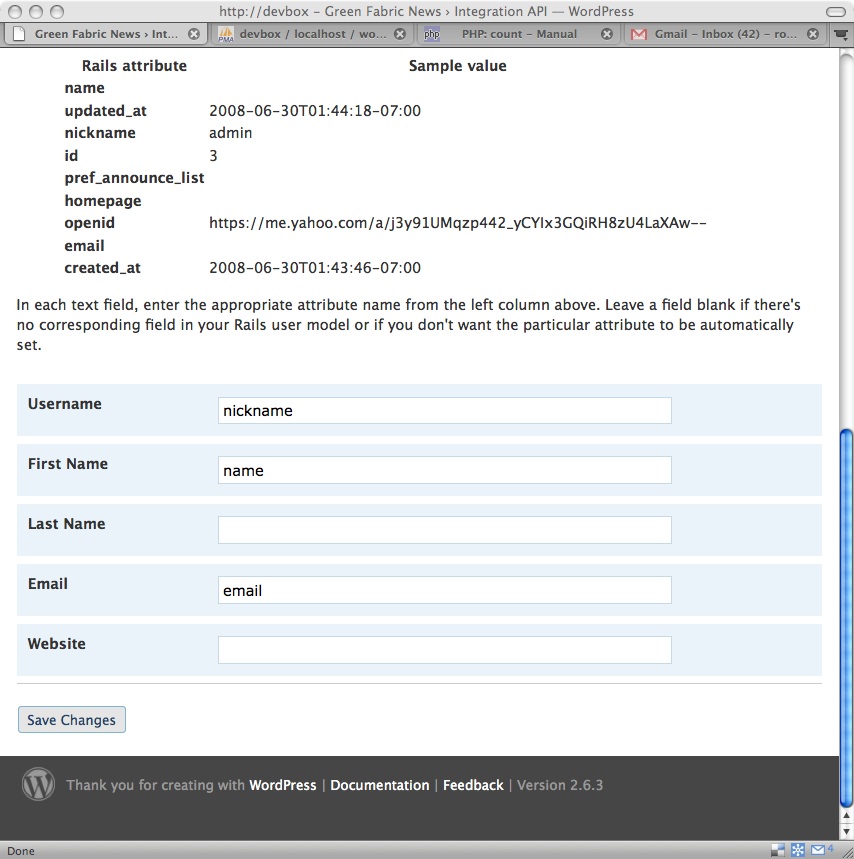The height and width of the screenshot is (859, 854).
Task: Click the 'Done' status bar text
Action: click(x=21, y=851)
